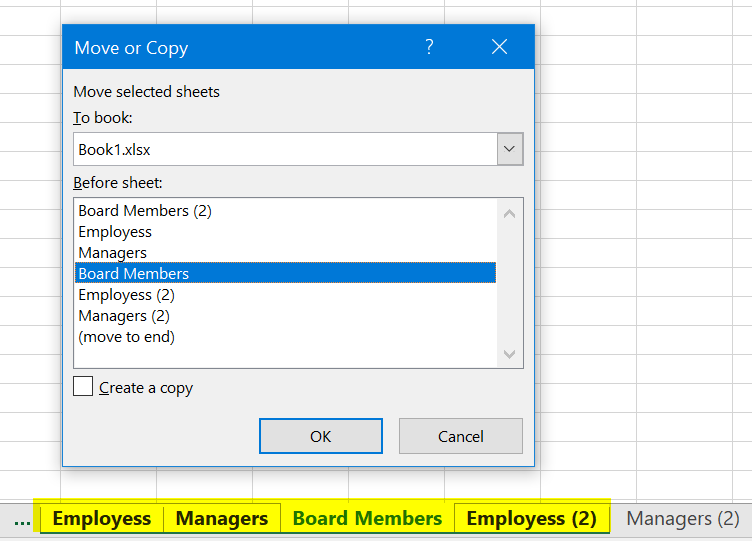The height and width of the screenshot is (541, 752).
Task: Click the ellipsis to show hidden sheet tabs
Action: (x=22, y=518)
